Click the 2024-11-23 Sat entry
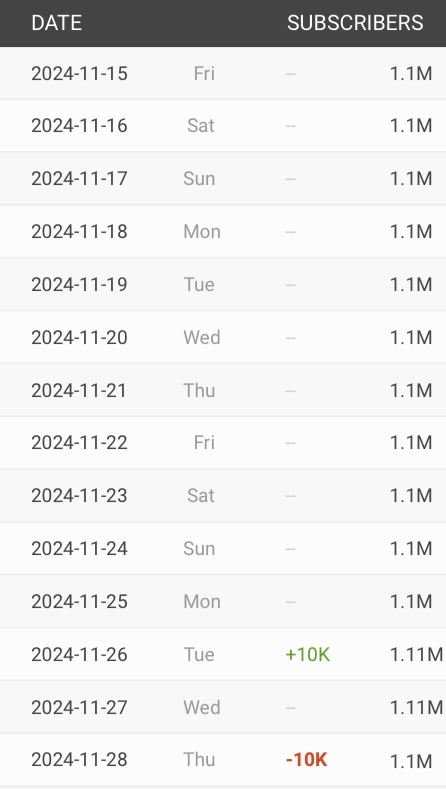Screen dimensions: 446x789 223,496
